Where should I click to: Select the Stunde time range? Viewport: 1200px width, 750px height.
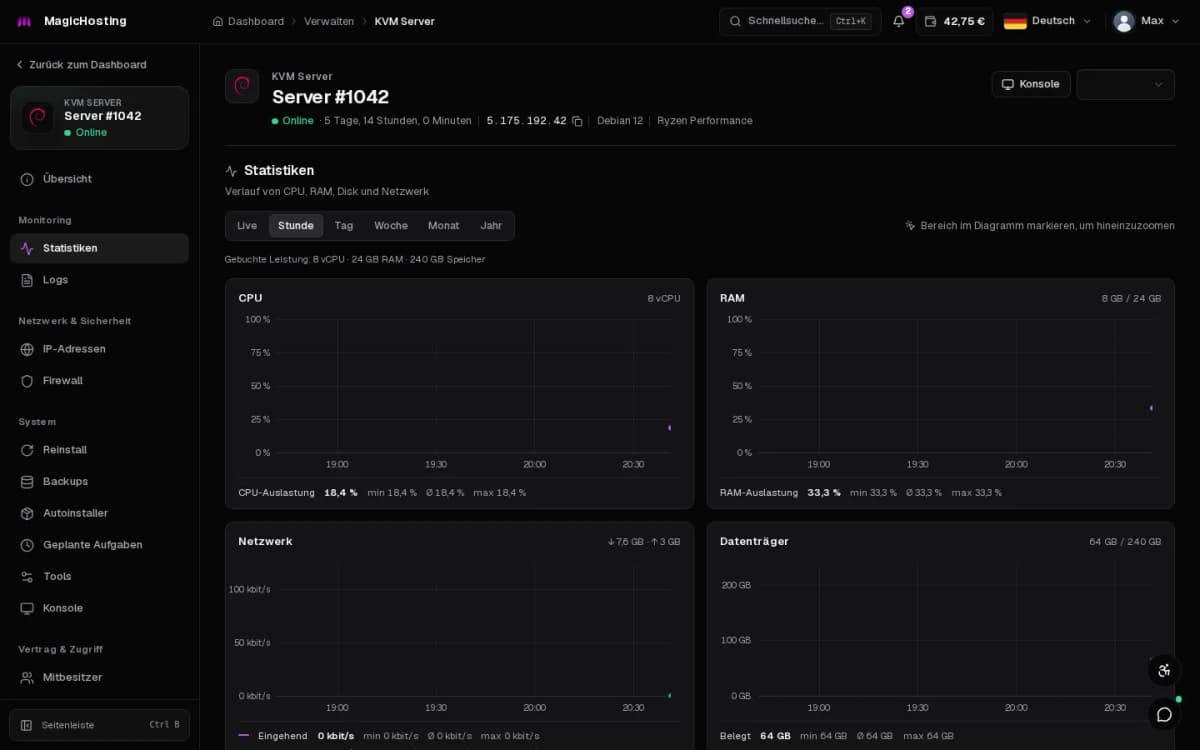[296, 226]
